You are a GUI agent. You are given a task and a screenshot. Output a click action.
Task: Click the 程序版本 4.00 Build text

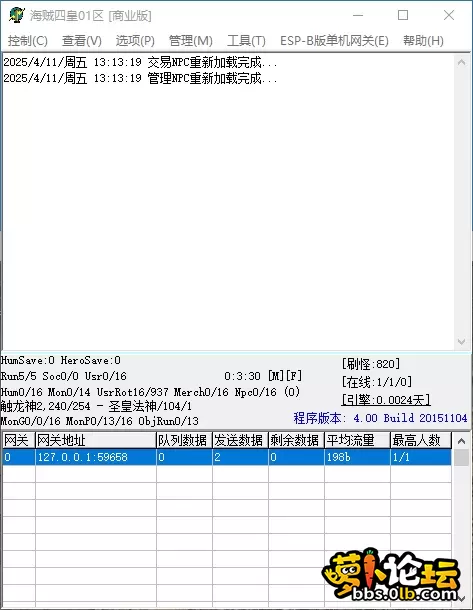coord(380,418)
